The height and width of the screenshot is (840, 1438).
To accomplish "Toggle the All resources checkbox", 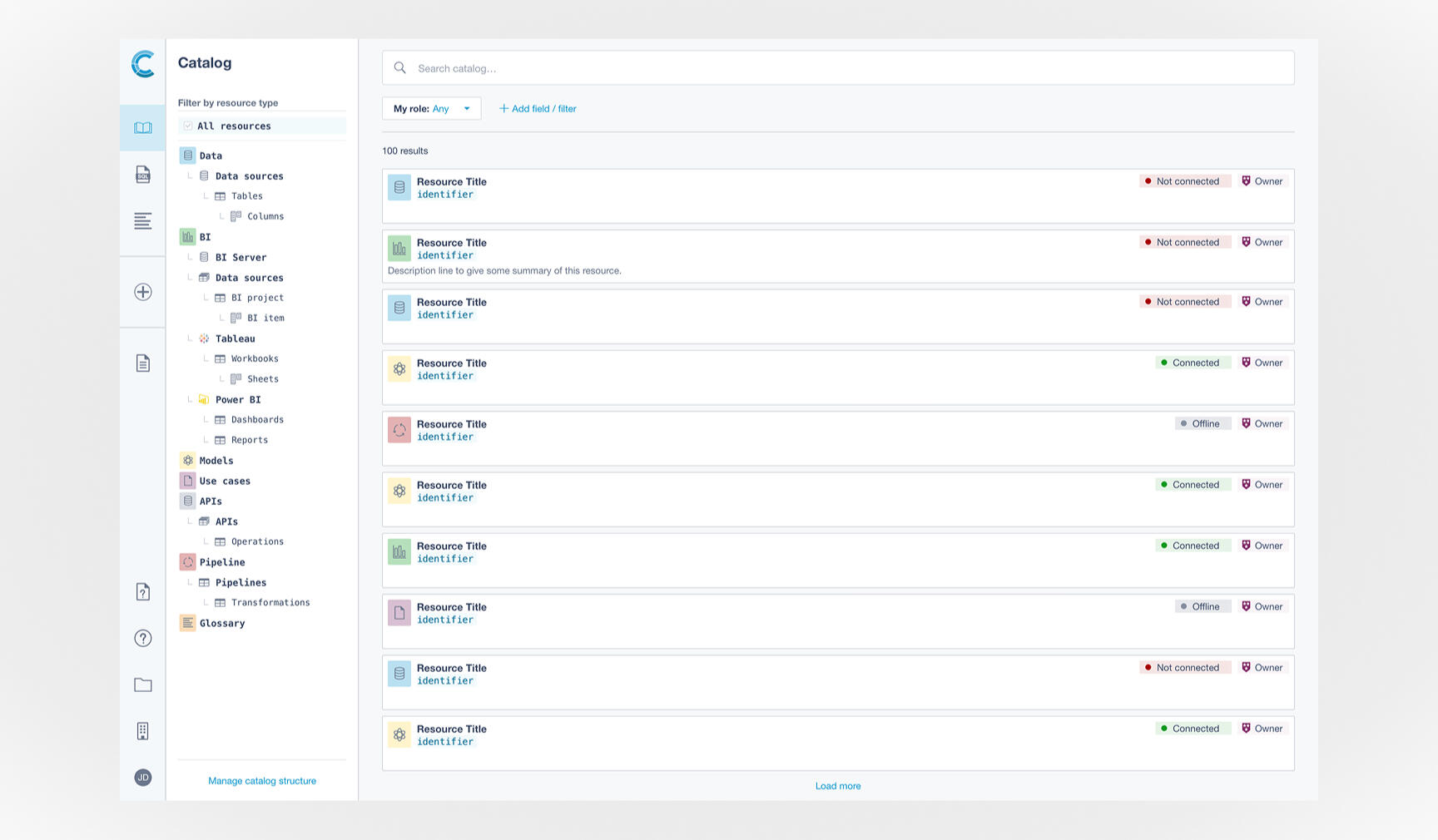I will pos(188,126).
